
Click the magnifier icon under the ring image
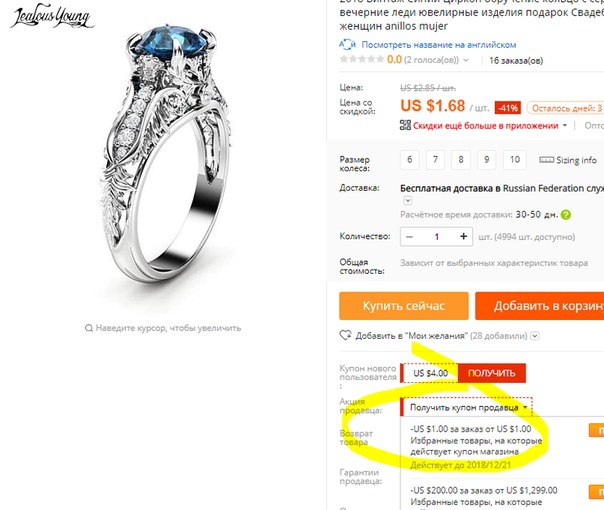click(x=89, y=328)
